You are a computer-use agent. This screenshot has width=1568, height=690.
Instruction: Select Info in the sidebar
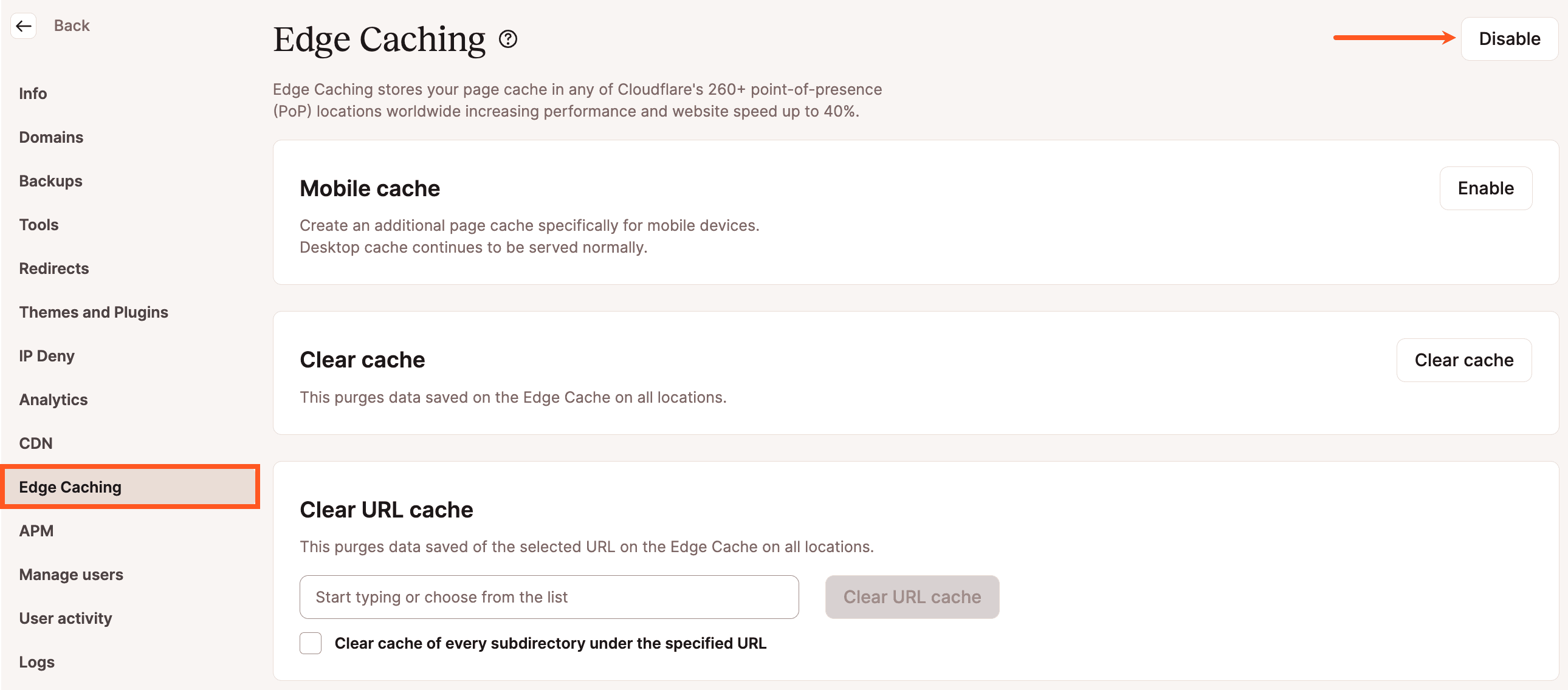(x=33, y=93)
